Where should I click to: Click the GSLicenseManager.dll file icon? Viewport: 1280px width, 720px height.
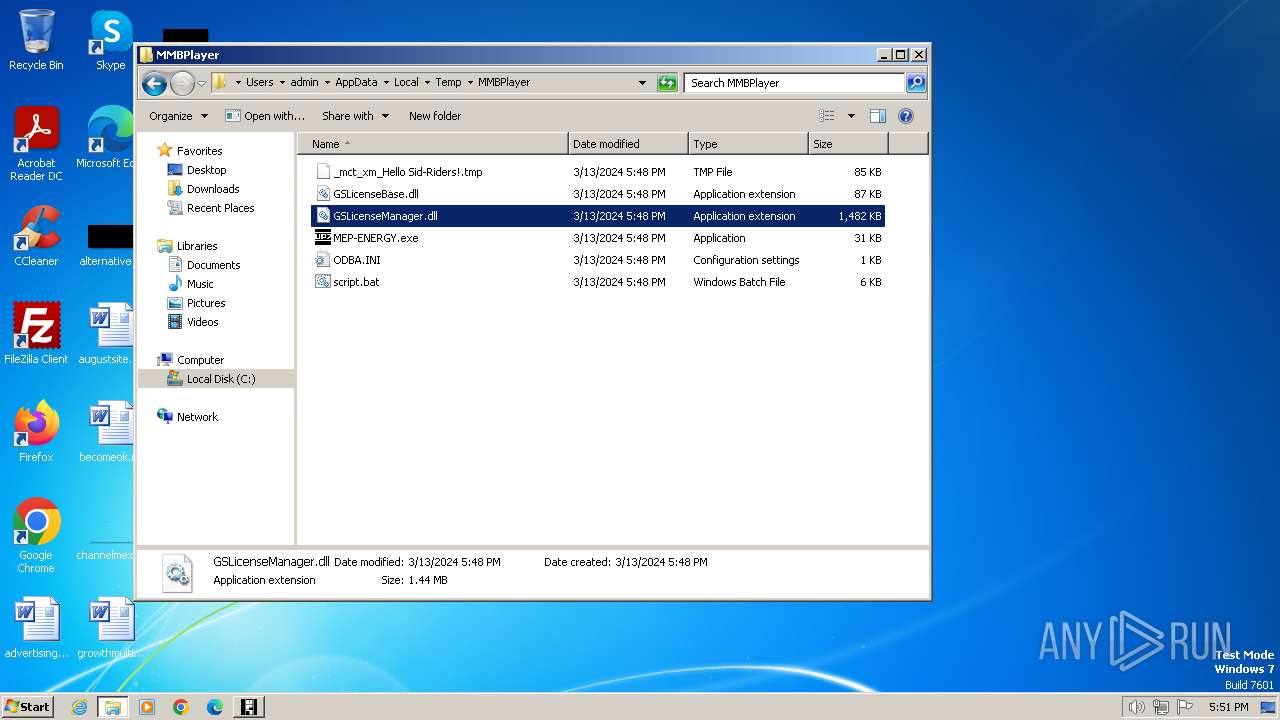pos(323,216)
